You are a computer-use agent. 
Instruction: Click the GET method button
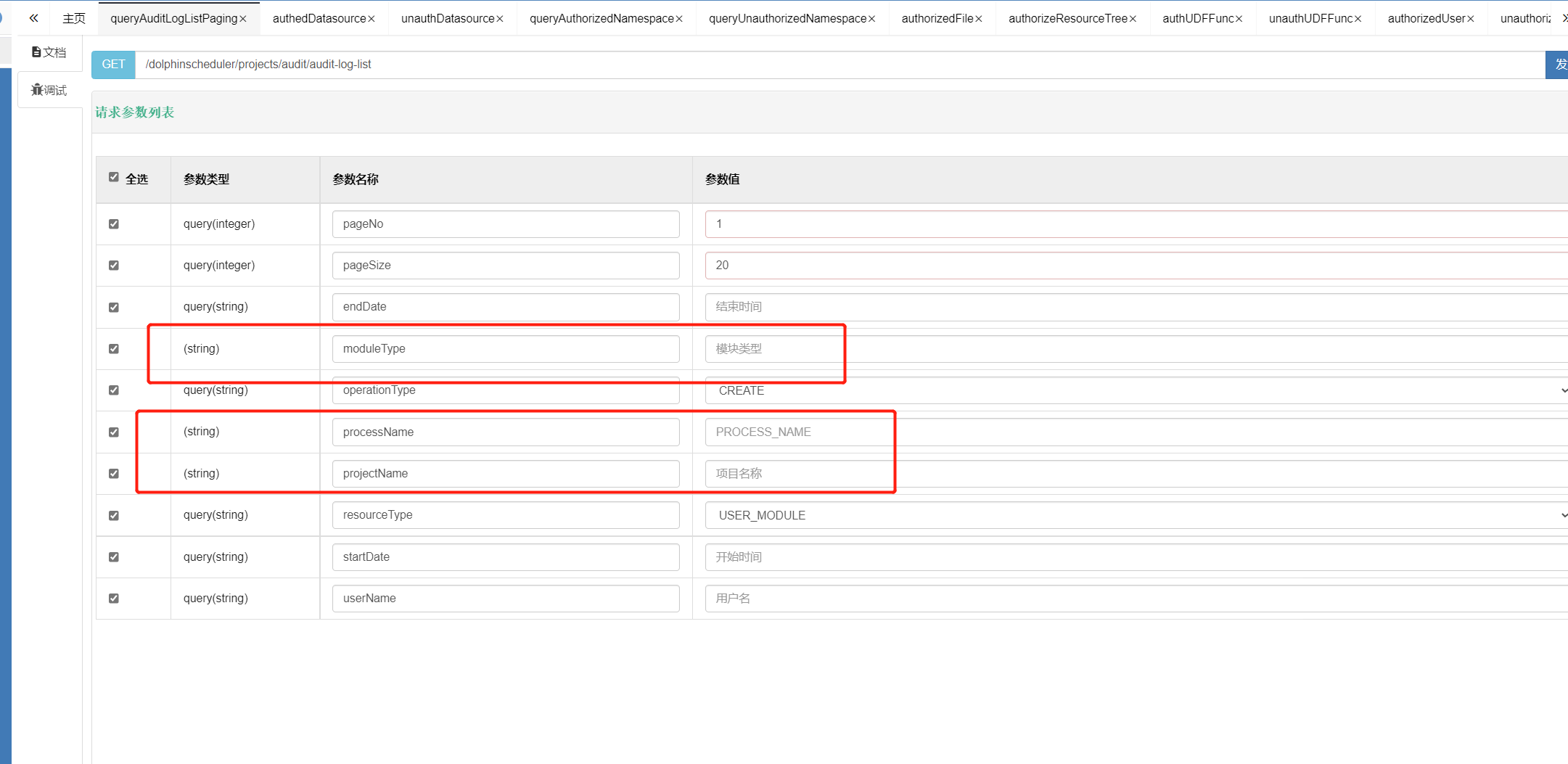113,65
